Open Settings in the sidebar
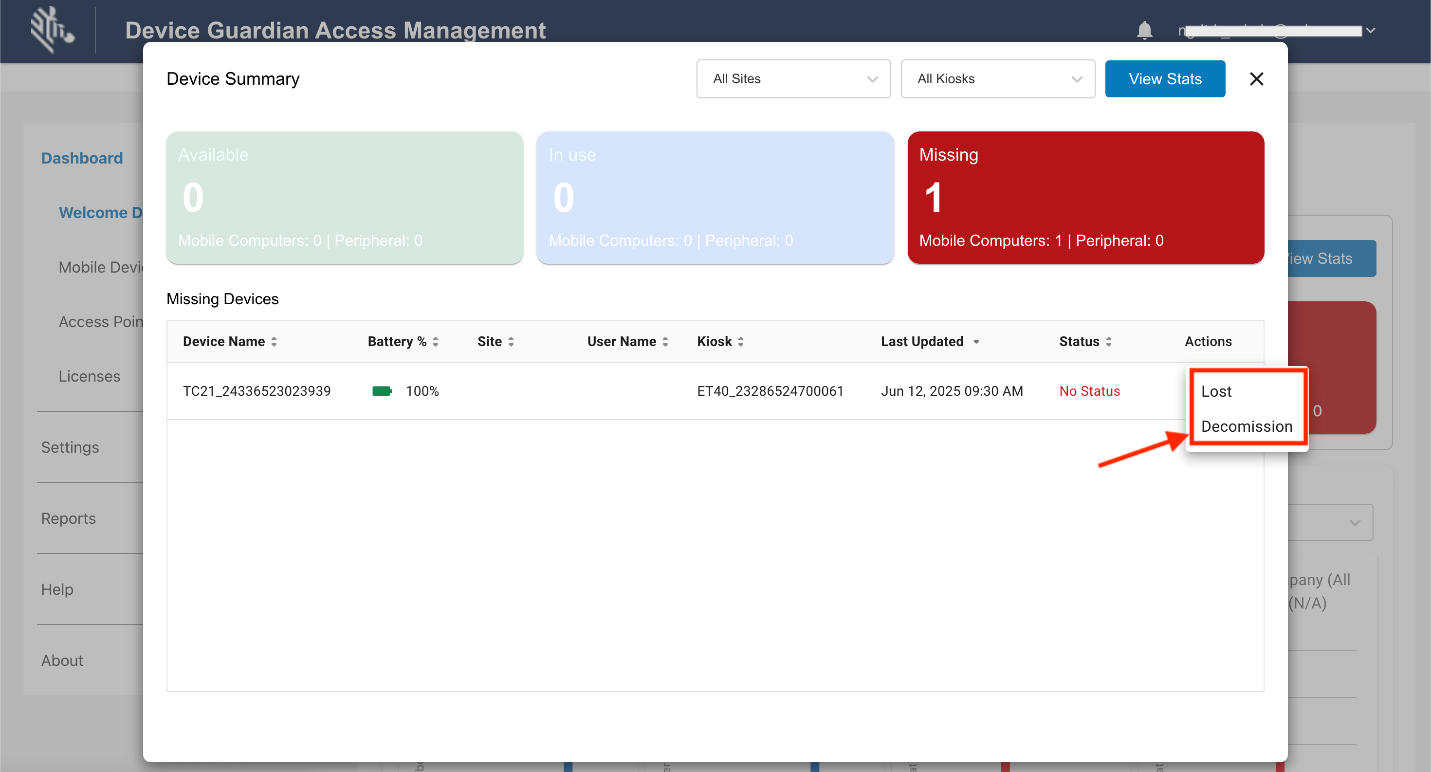Viewport: 1431px width, 772px height. pyautogui.click(x=70, y=447)
